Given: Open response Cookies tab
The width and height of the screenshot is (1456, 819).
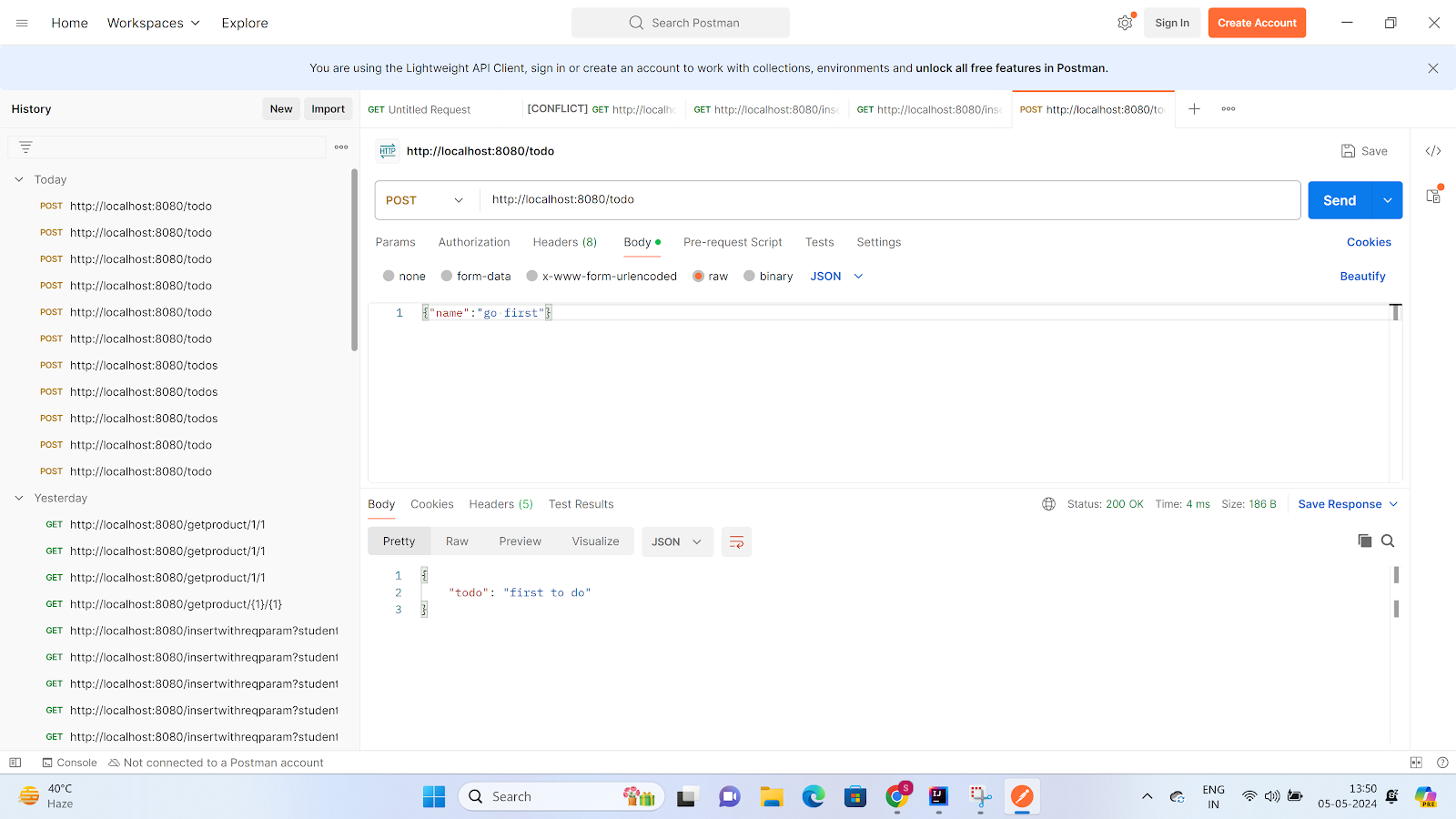Looking at the screenshot, I should point(431,504).
